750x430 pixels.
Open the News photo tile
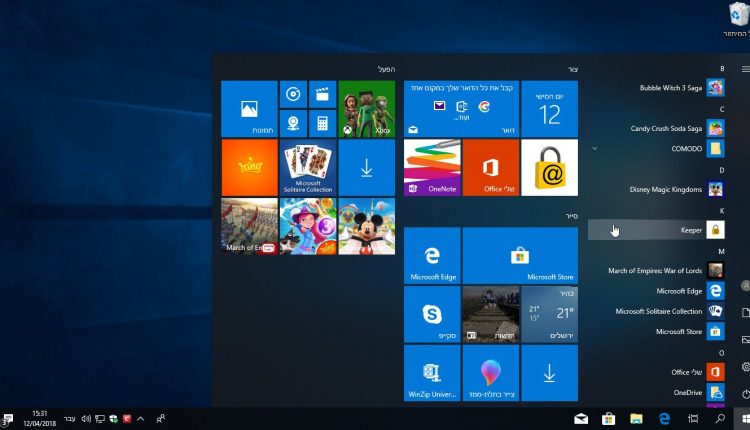[491, 315]
